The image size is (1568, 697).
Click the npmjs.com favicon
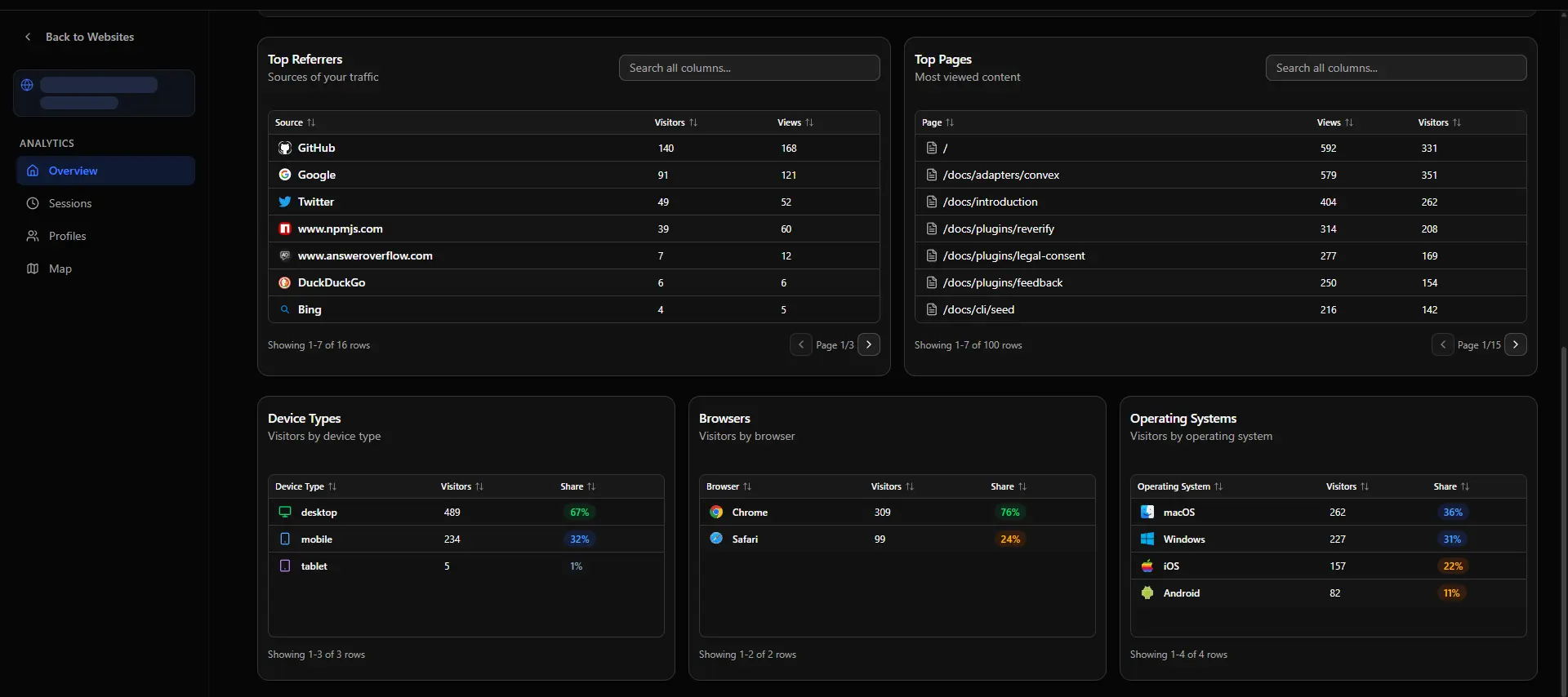coord(285,229)
